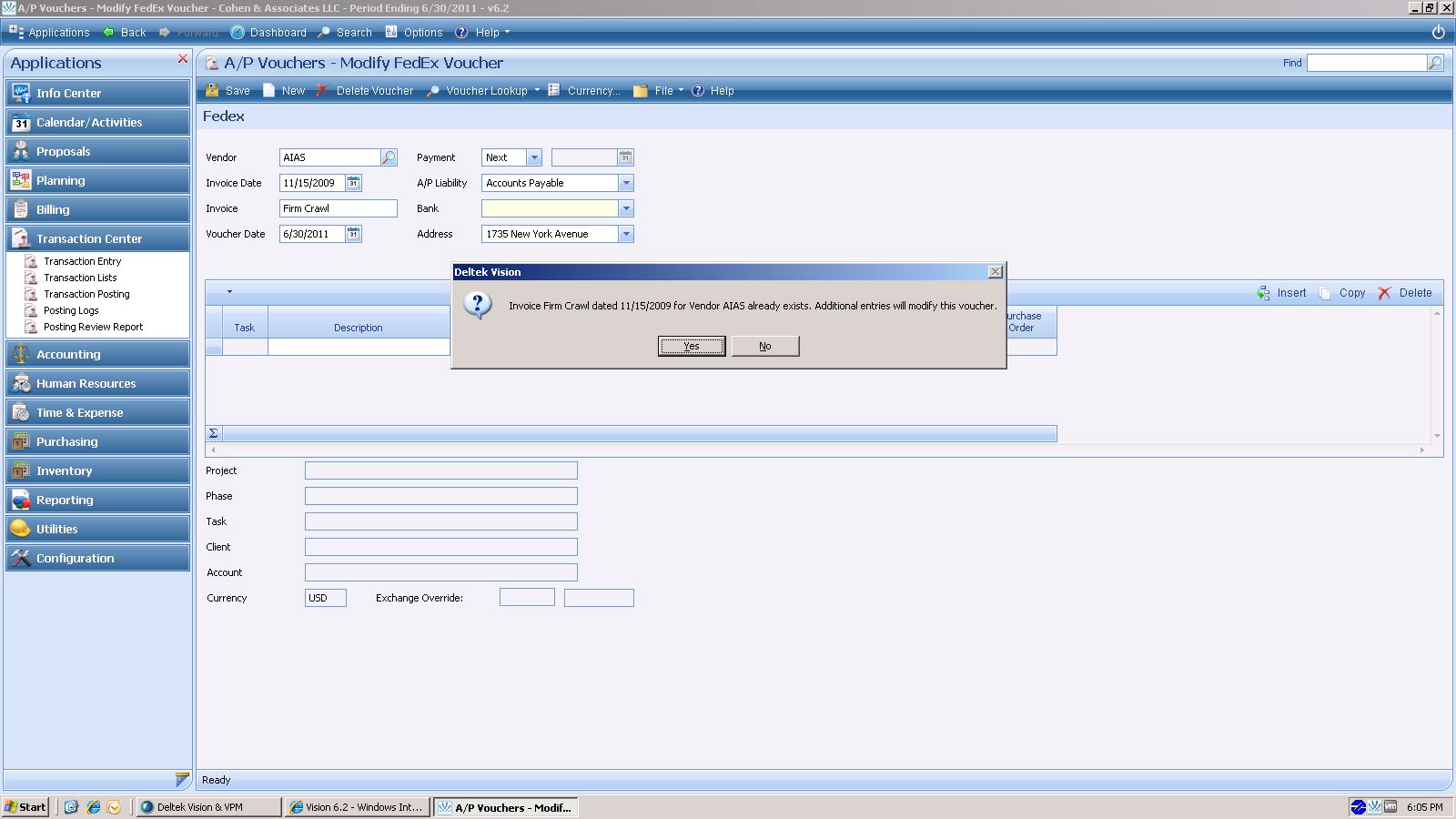The width and height of the screenshot is (1456, 819).
Task: Click No in the Deltek Vision dialog
Action: [x=765, y=346]
